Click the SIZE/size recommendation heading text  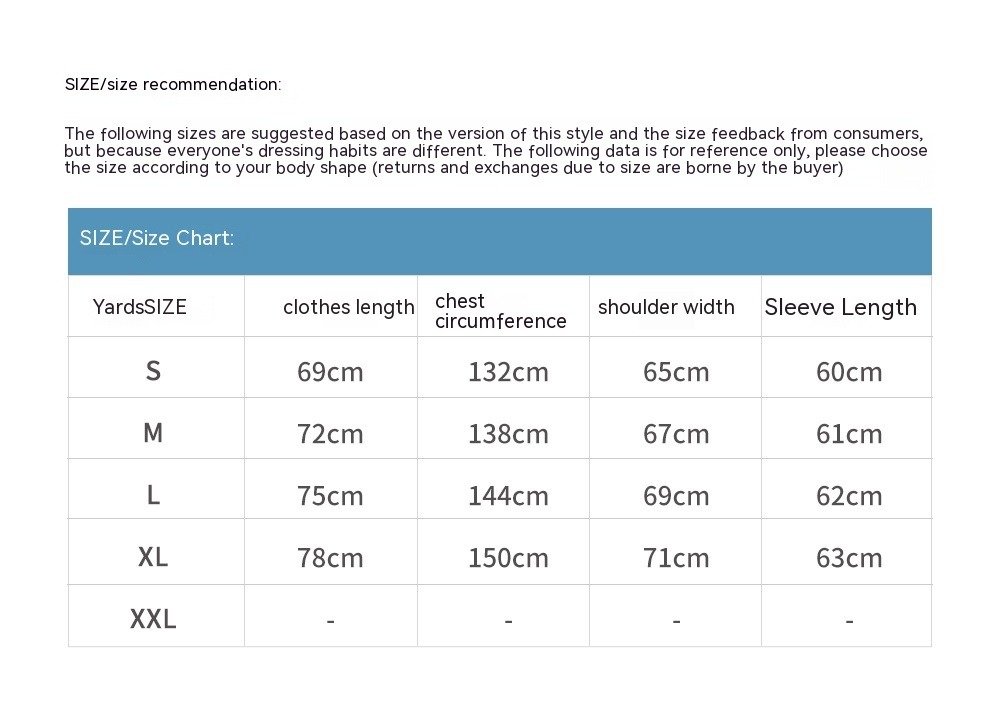(173, 84)
